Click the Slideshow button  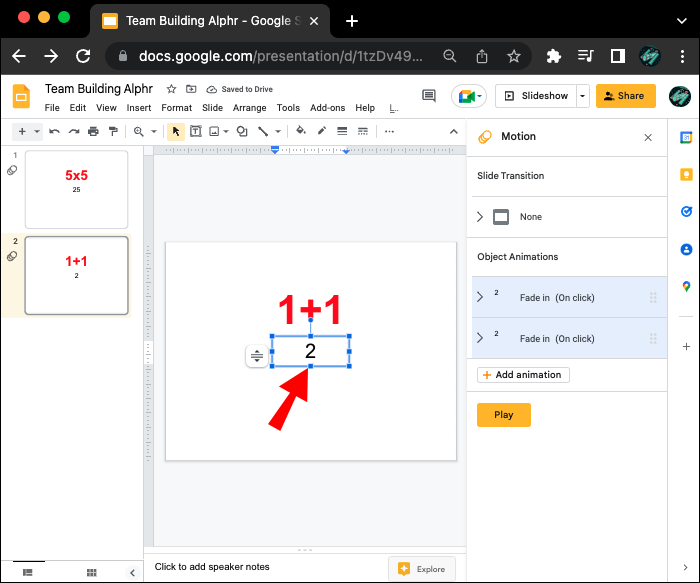pos(536,96)
